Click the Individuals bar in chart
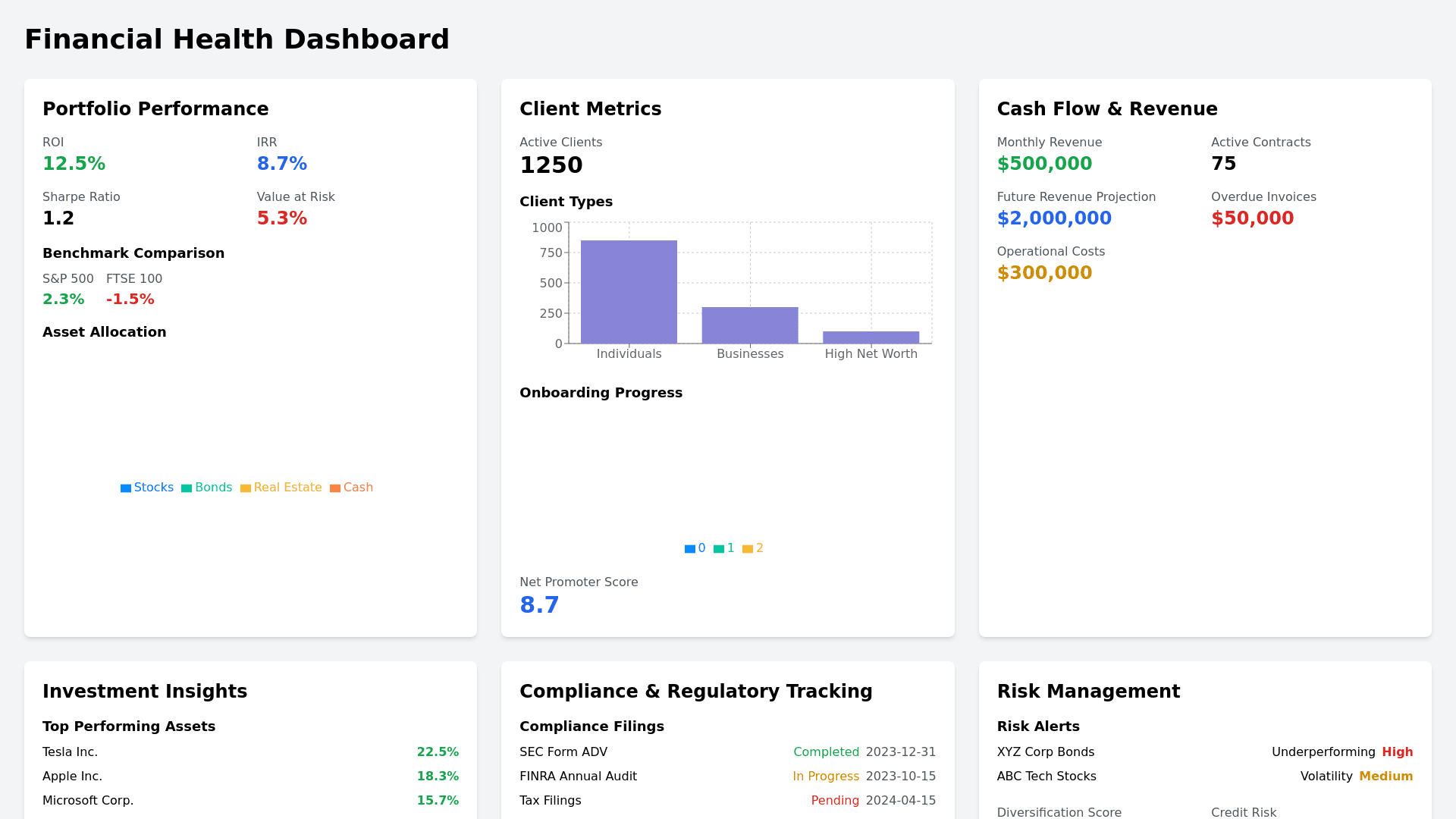 click(x=629, y=292)
